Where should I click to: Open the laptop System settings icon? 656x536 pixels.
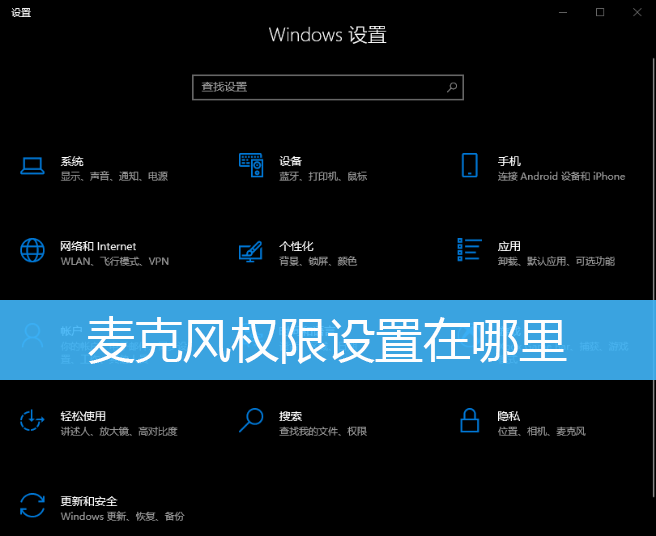point(32,166)
